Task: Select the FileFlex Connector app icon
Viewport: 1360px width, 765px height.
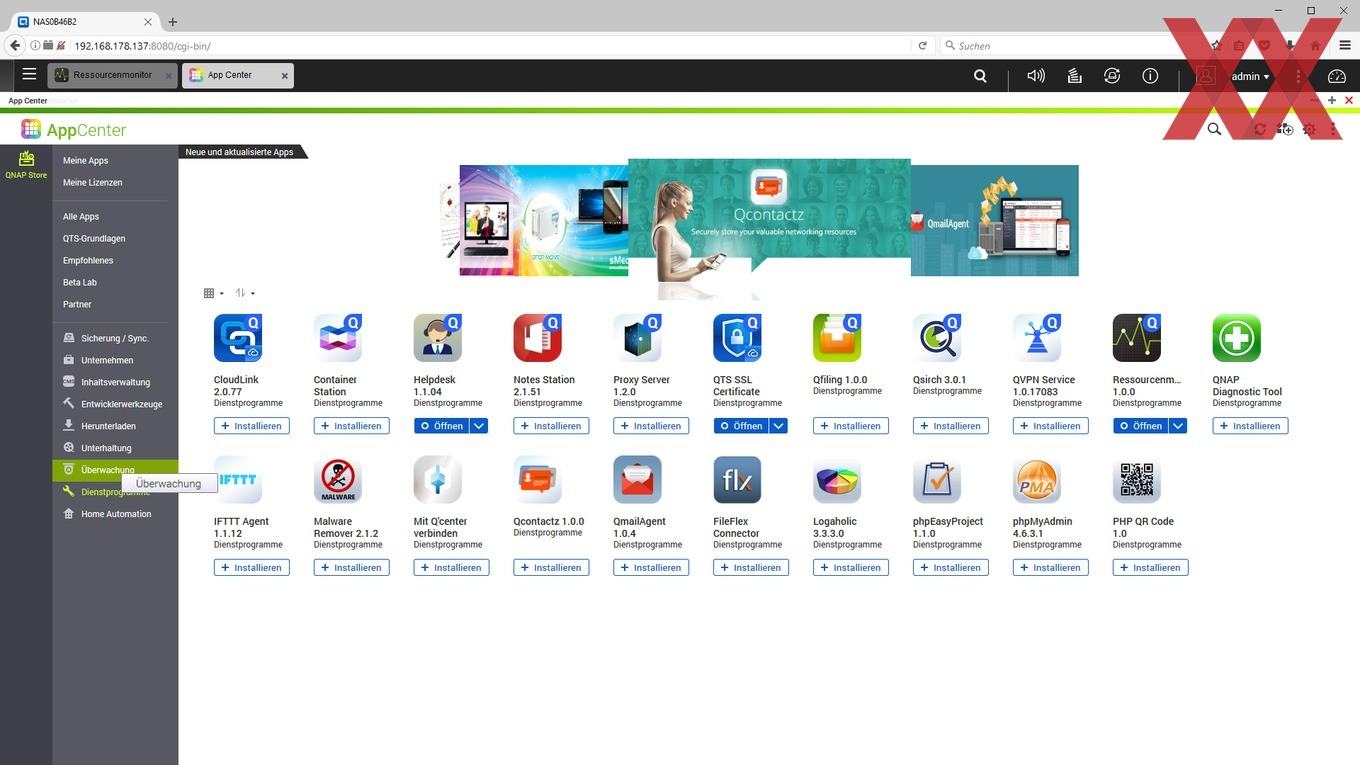Action: click(x=738, y=480)
